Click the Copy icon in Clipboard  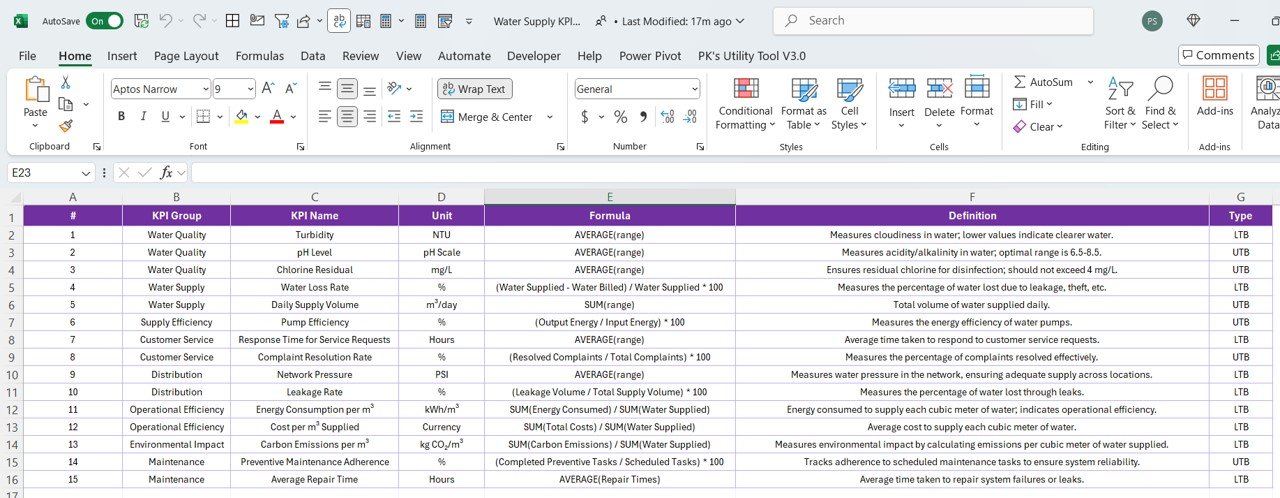click(66, 104)
